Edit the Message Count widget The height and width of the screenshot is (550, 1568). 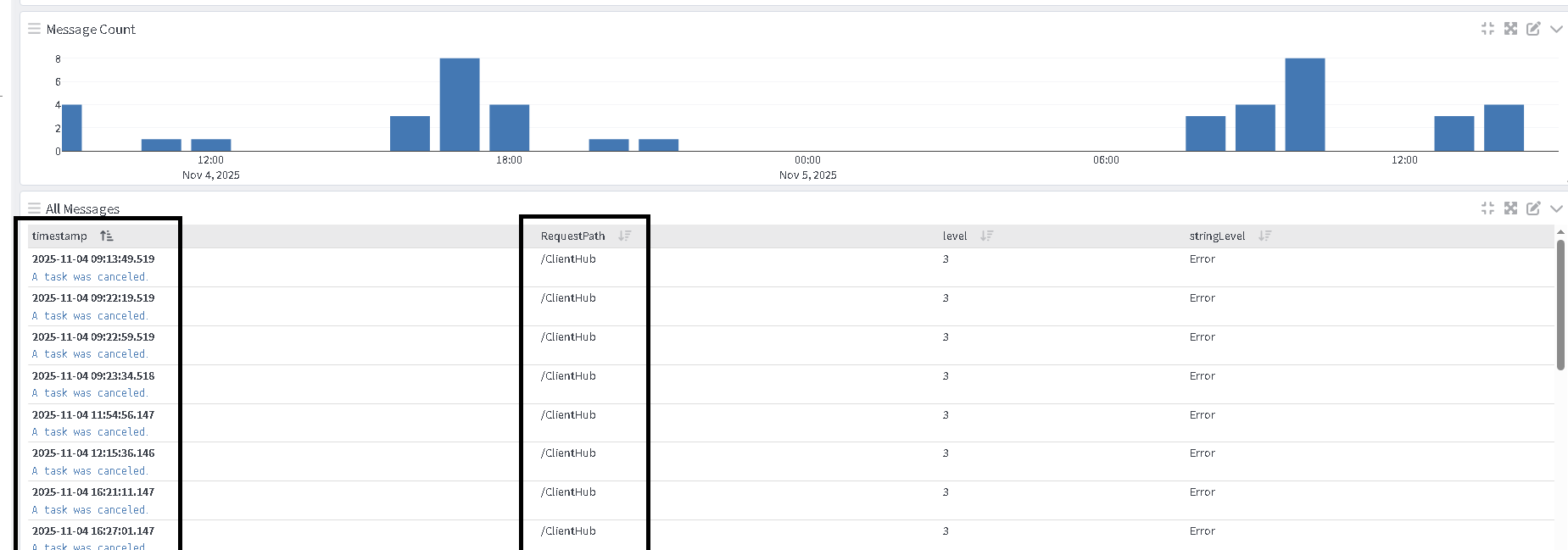click(1533, 29)
